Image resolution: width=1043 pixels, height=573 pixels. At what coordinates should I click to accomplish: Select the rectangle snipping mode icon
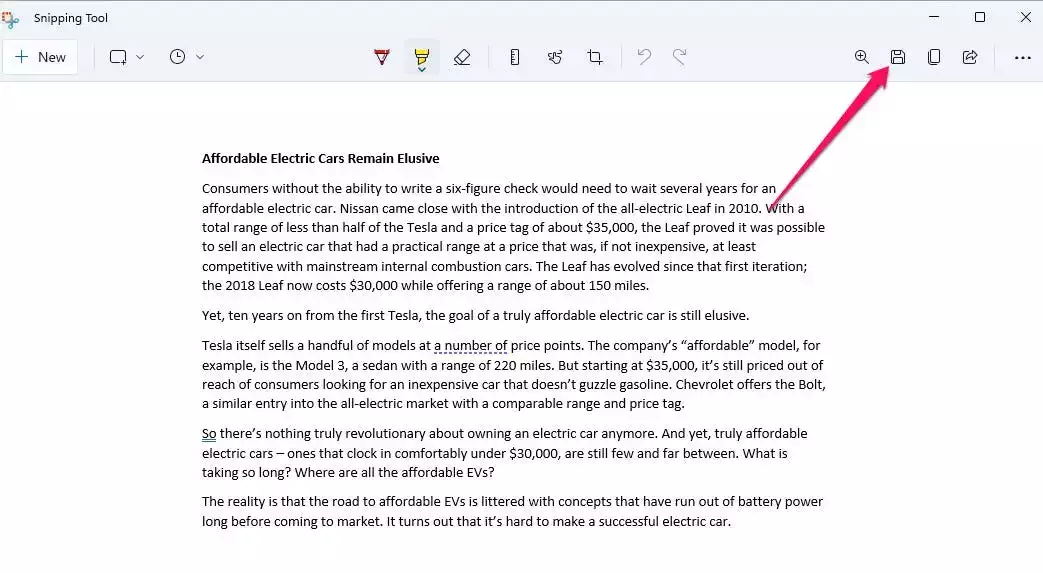click(118, 57)
